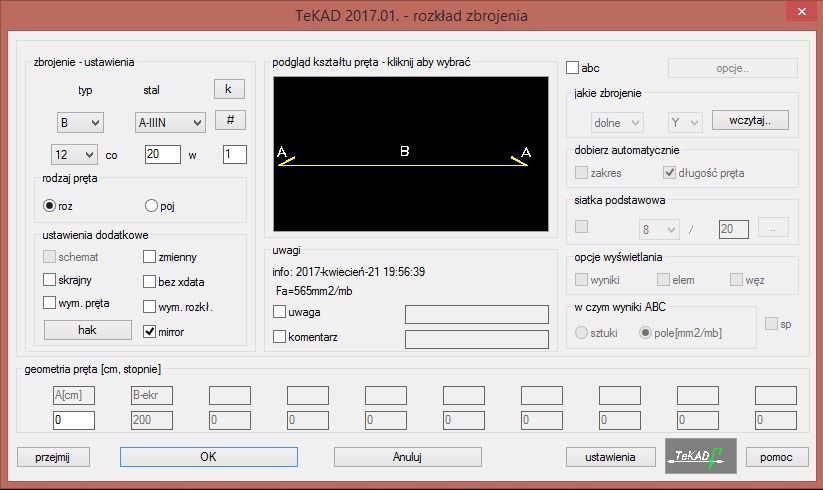This screenshot has height=490, width=823.
Task: Open the siatka podstawowa diameter dropdown showing 8
Action: [659, 229]
